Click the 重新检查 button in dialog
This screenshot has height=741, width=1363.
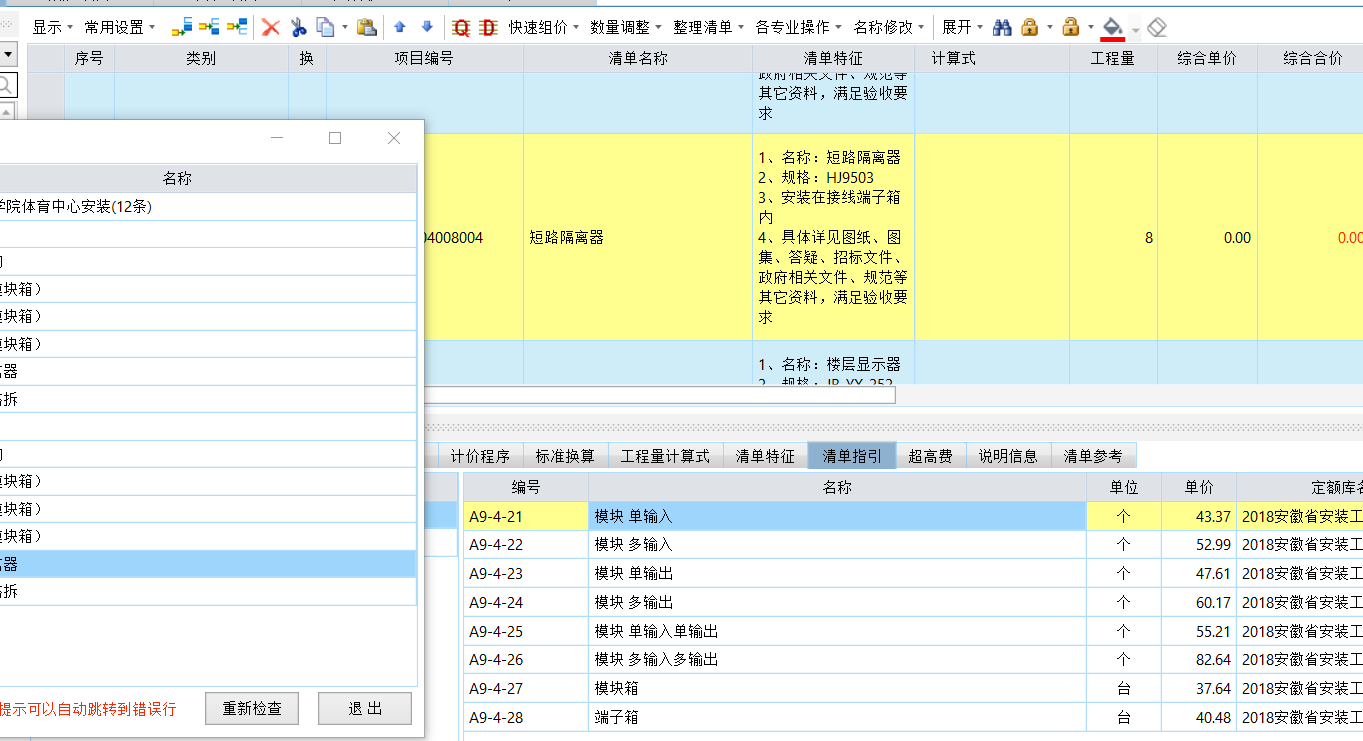click(252, 709)
